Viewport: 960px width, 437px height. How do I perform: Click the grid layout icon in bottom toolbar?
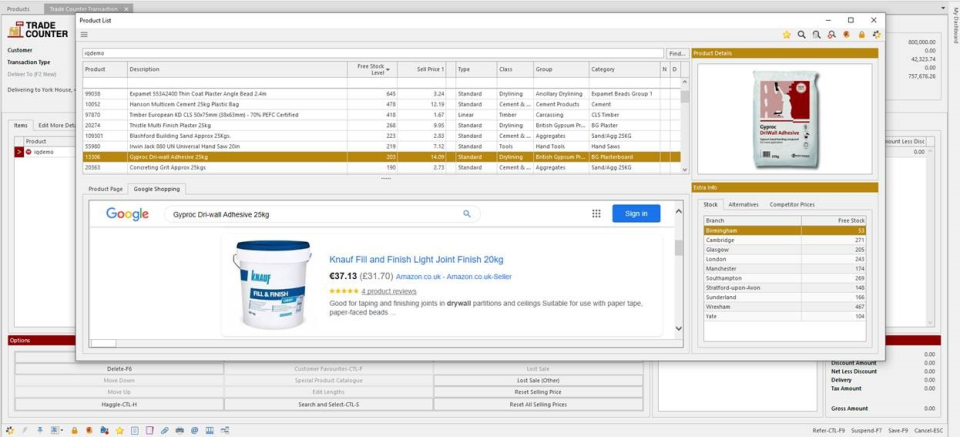pyautogui.click(x=54, y=430)
